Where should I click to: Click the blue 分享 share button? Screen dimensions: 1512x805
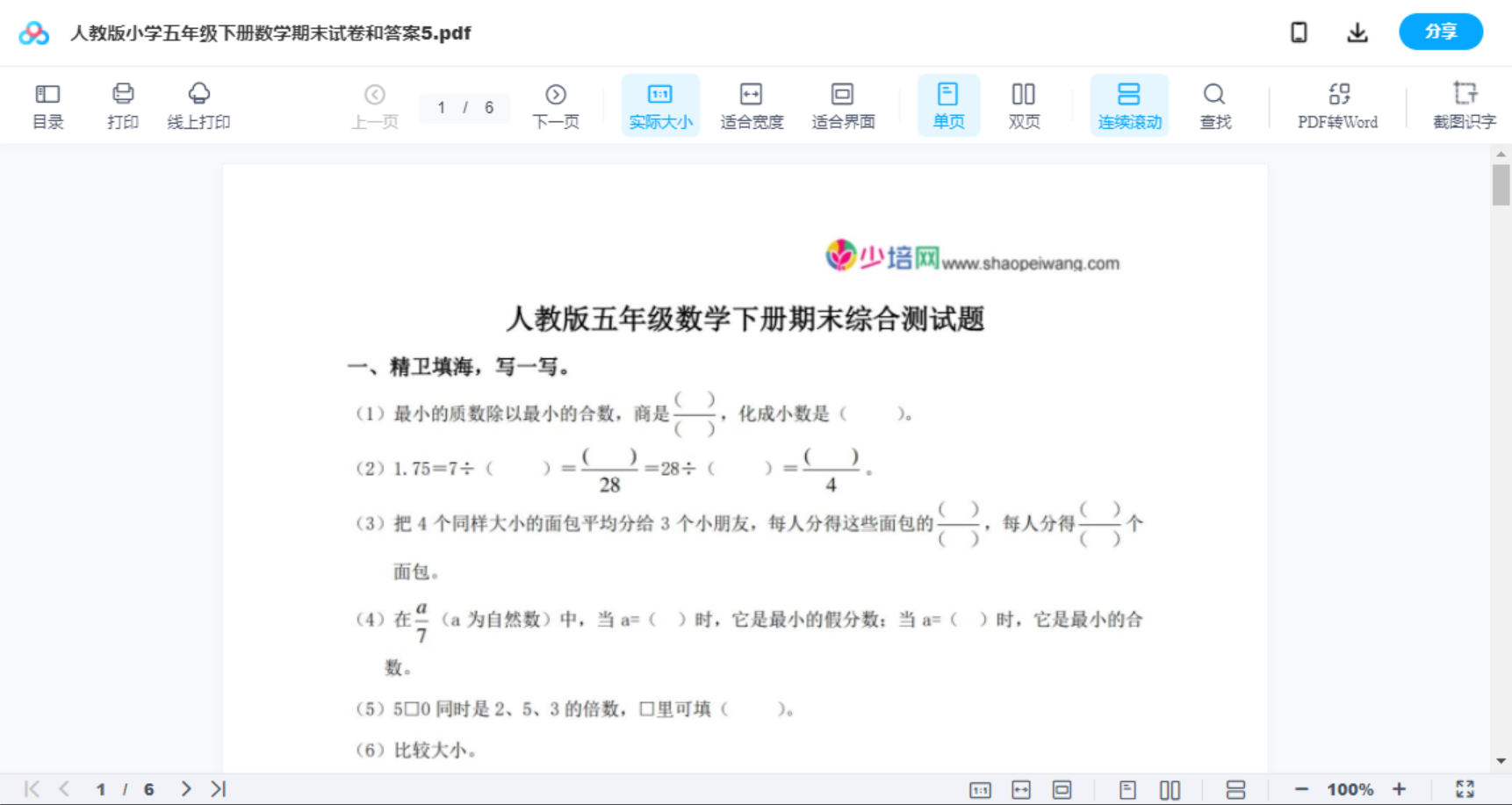pos(1441,32)
